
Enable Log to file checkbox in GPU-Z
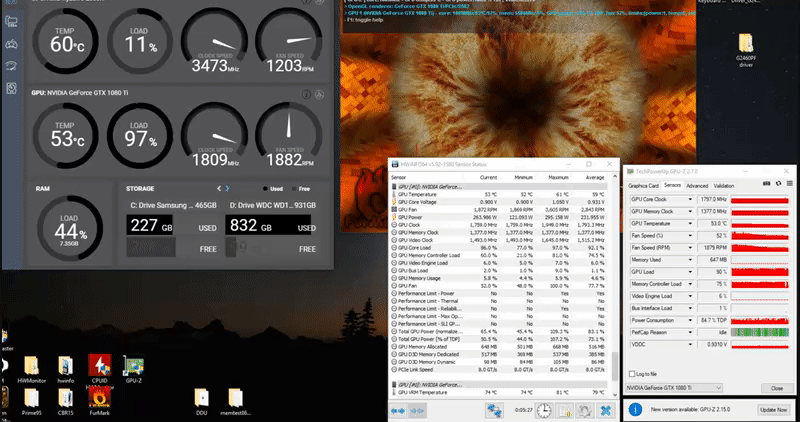tap(632, 374)
